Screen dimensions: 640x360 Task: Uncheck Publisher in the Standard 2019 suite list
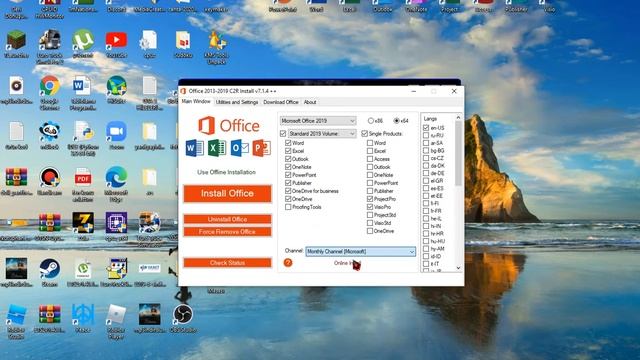(x=288, y=183)
